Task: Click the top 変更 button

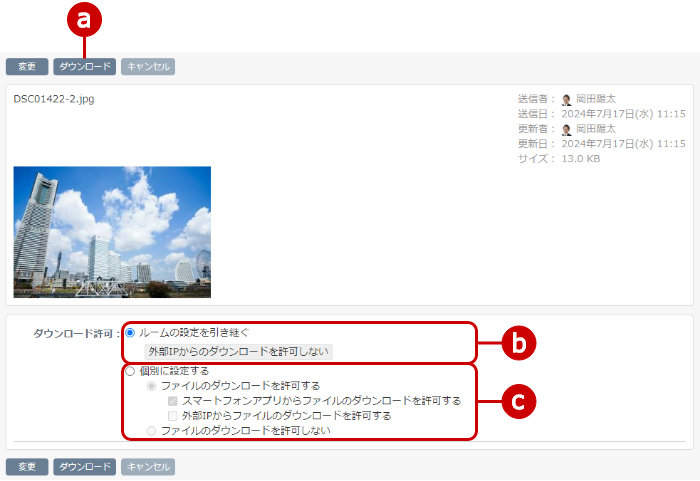Action: point(27,67)
